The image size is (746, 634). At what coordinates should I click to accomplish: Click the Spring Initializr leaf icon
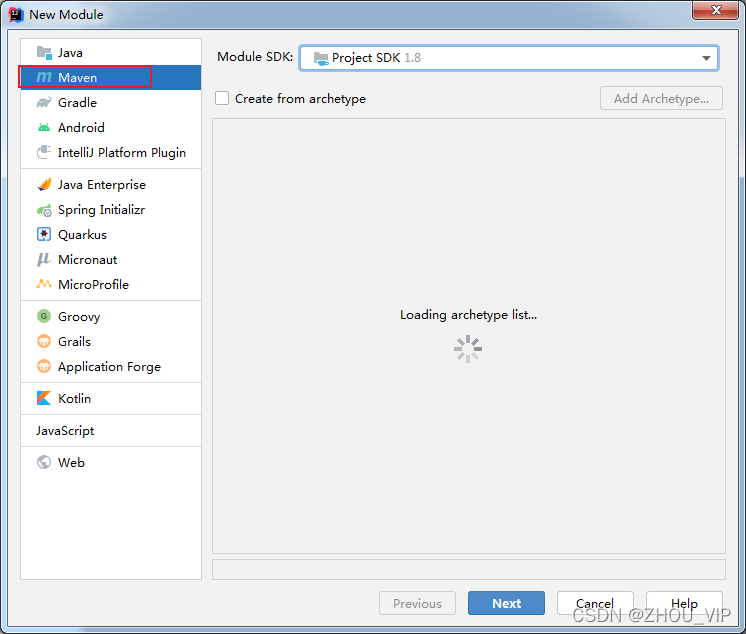click(x=44, y=210)
